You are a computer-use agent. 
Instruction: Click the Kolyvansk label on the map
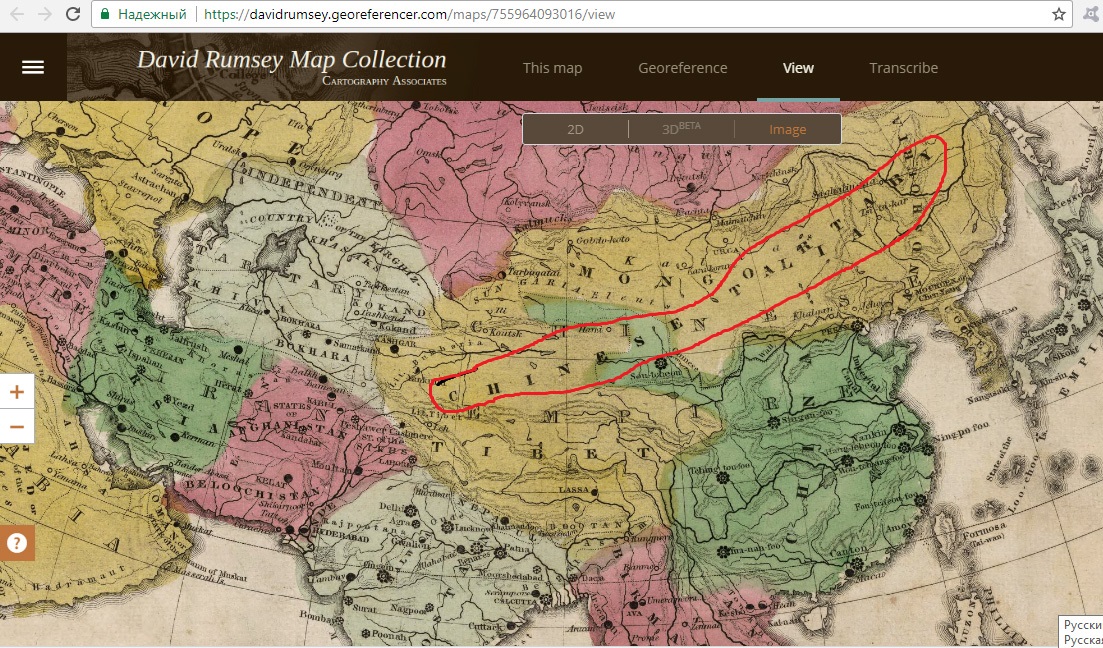pos(528,203)
